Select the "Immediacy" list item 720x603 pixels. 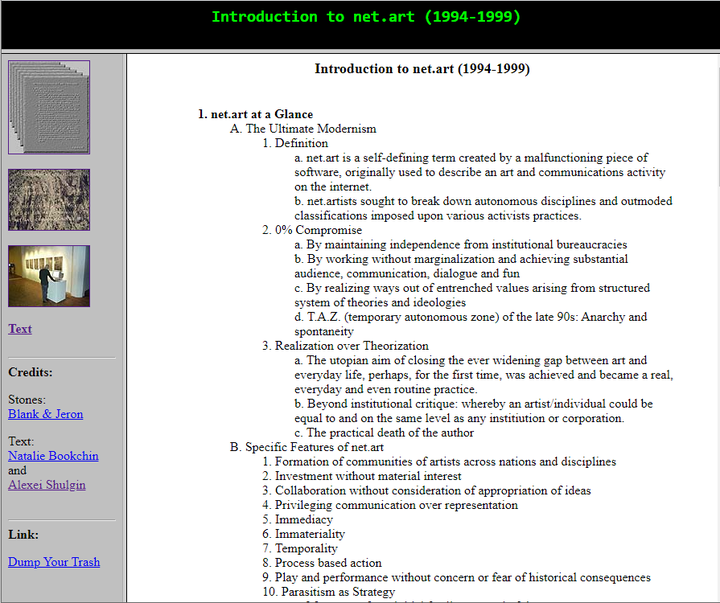click(x=304, y=520)
